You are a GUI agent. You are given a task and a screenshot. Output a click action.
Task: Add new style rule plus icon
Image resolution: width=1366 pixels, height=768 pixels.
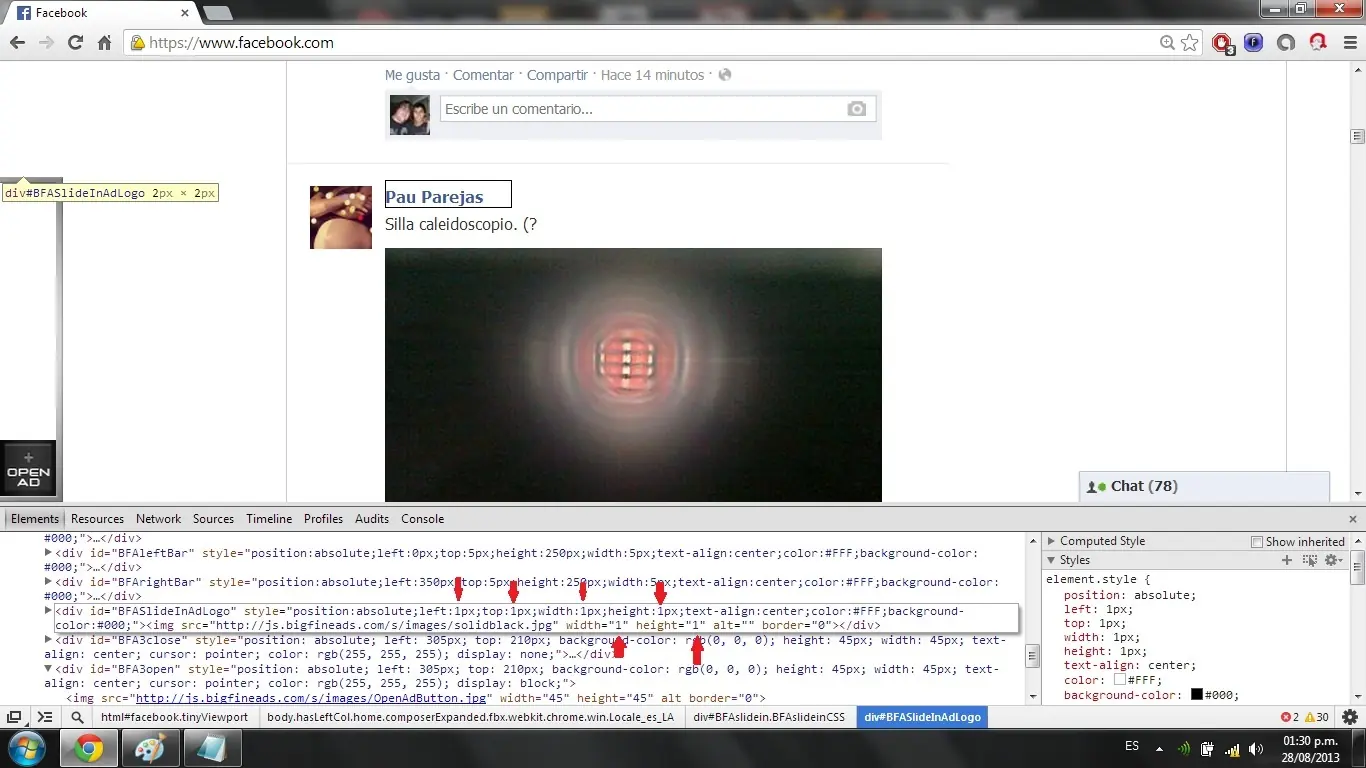[1287, 560]
